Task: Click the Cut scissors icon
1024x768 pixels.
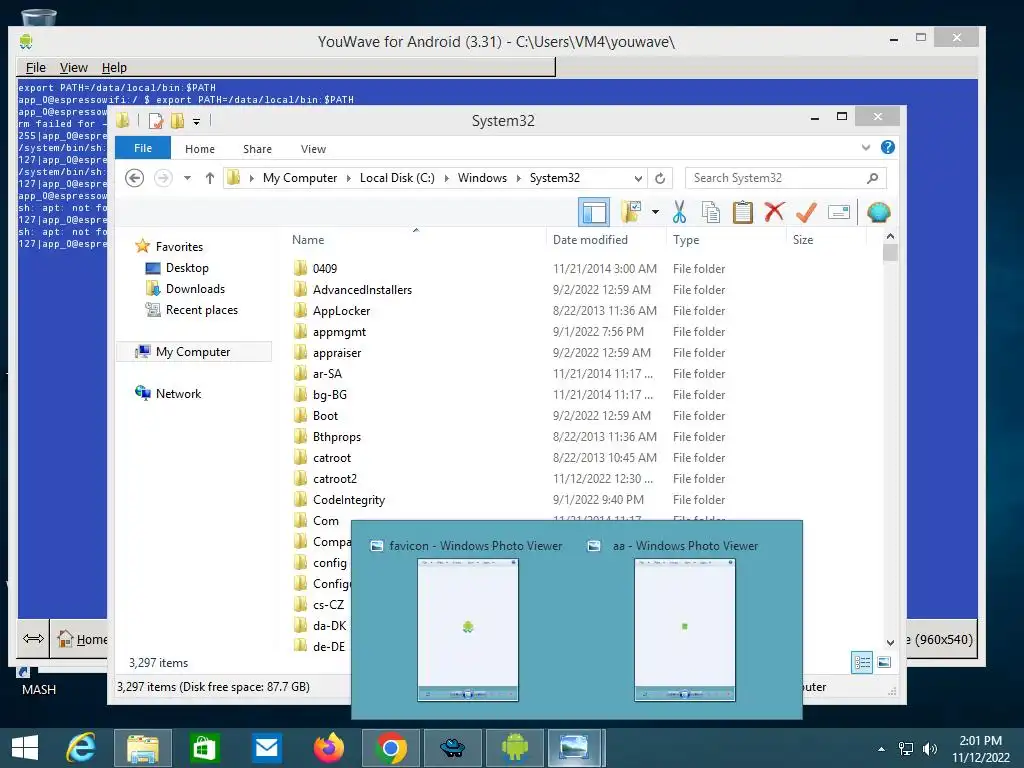Action: point(679,212)
